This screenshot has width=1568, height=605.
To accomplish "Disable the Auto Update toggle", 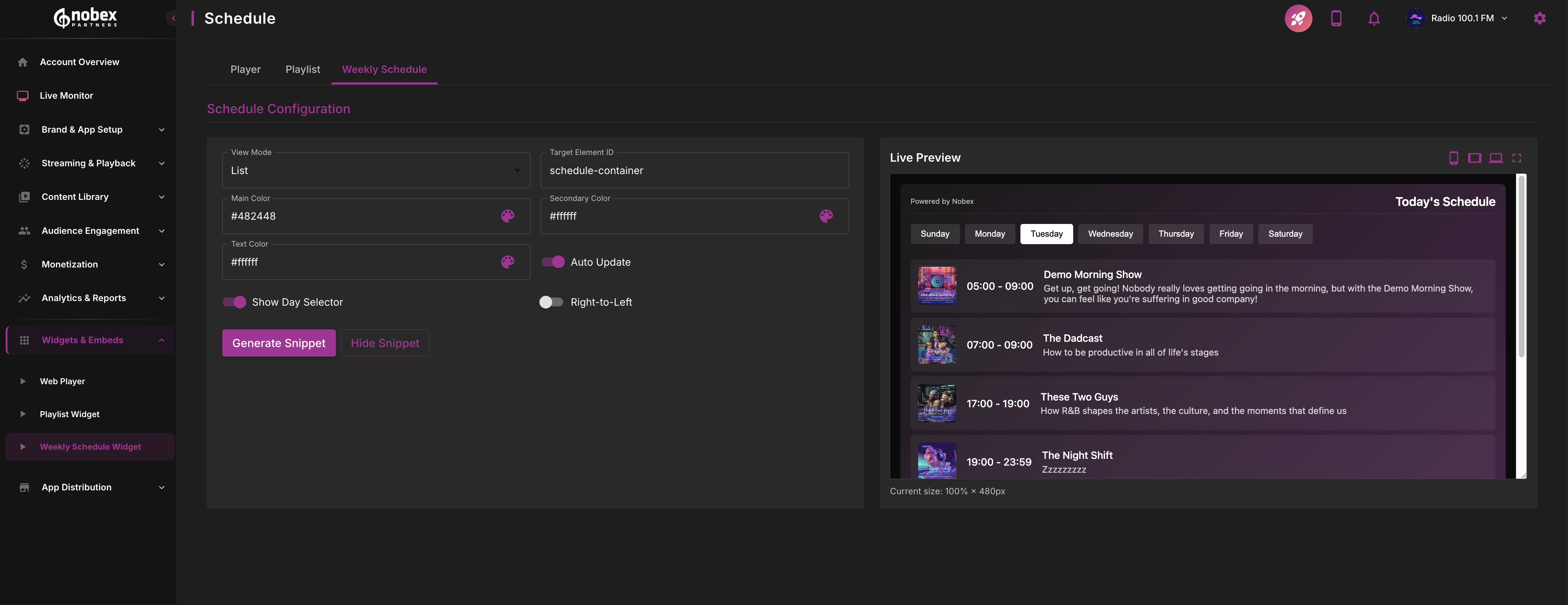I will [x=553, y=262].
